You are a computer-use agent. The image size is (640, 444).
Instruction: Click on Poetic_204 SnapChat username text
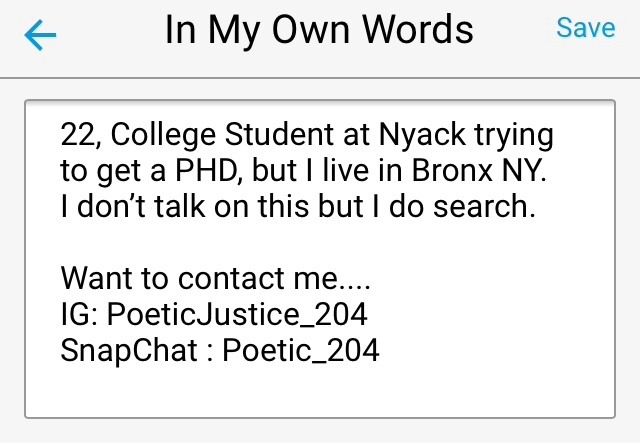(x=301, y=350)
